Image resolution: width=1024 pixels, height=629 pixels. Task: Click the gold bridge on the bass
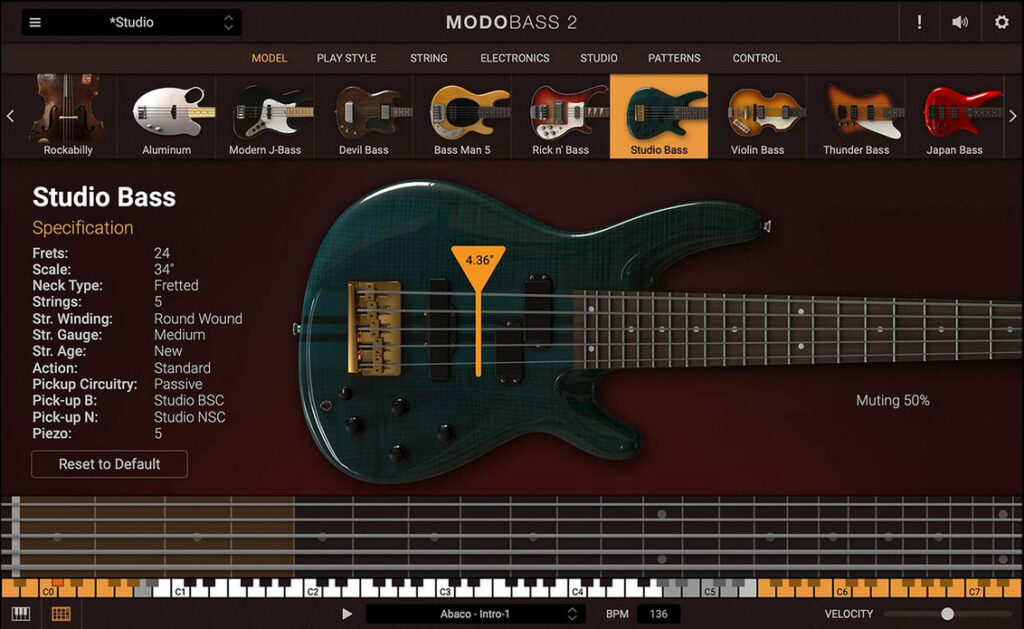[x=375, y=328]
